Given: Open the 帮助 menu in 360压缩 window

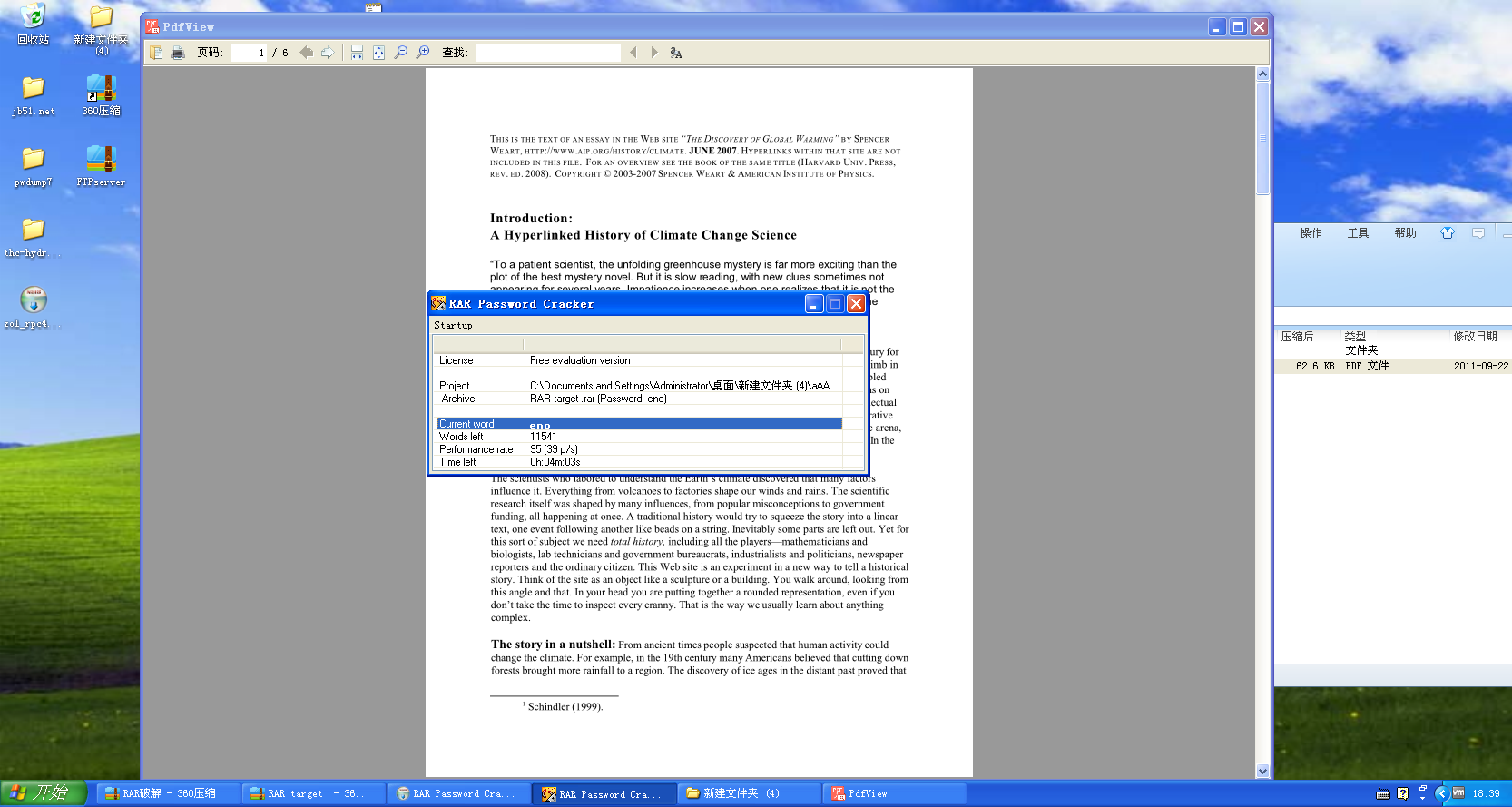Looking at the screenshot, I should 1405,233.
